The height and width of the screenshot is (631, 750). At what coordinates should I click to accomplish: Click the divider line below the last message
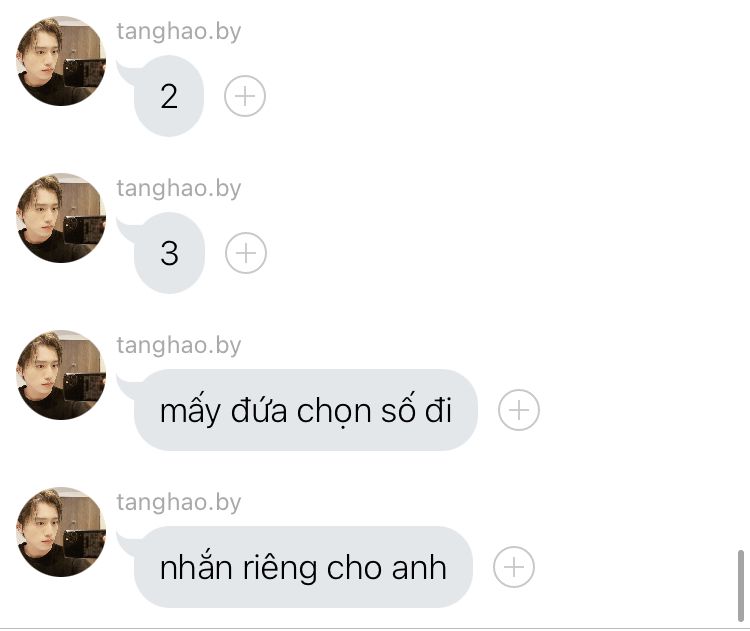point(375,629)
